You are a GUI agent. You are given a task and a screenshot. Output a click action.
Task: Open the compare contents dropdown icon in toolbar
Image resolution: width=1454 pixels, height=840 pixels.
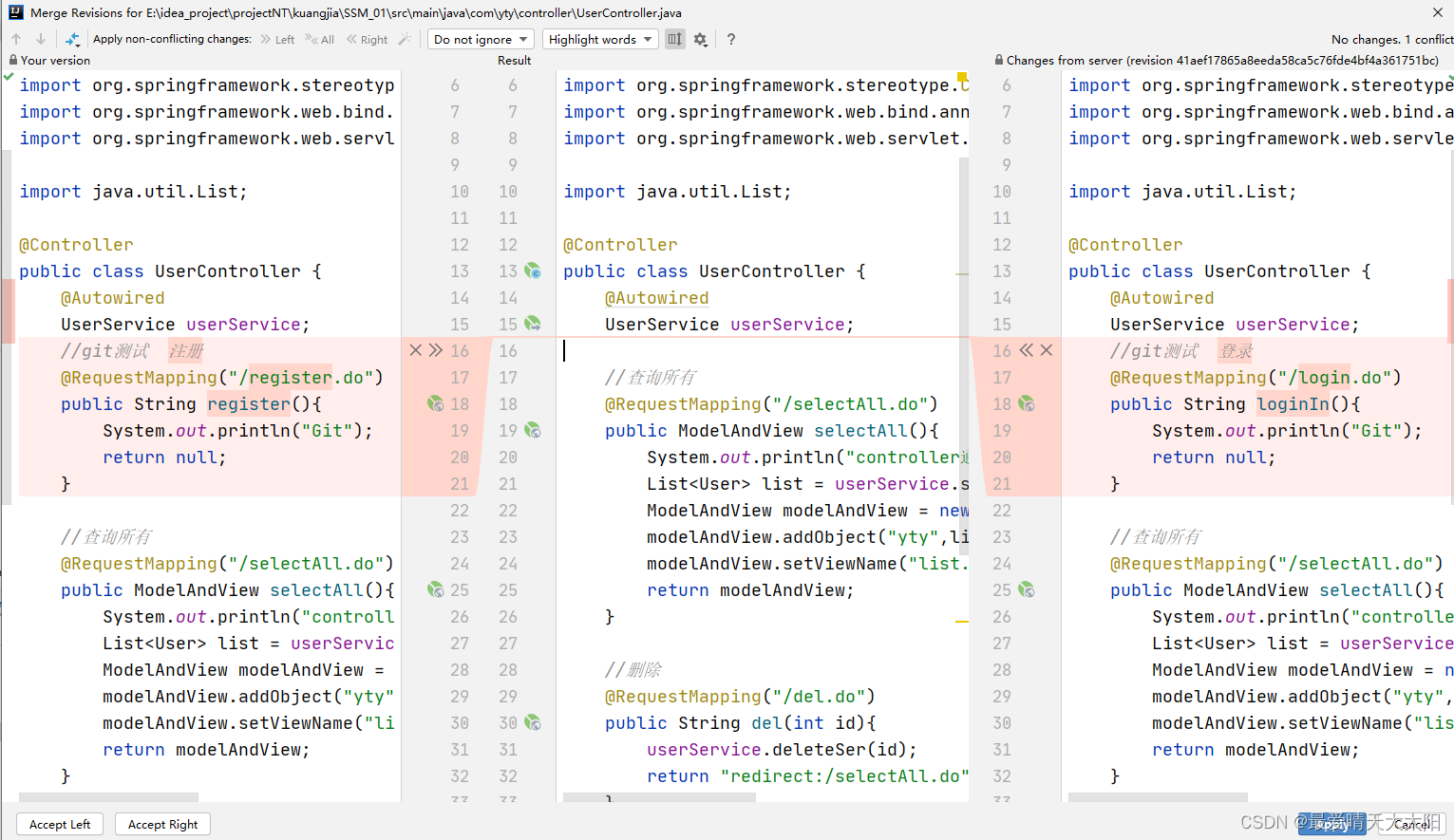point(72,39)
